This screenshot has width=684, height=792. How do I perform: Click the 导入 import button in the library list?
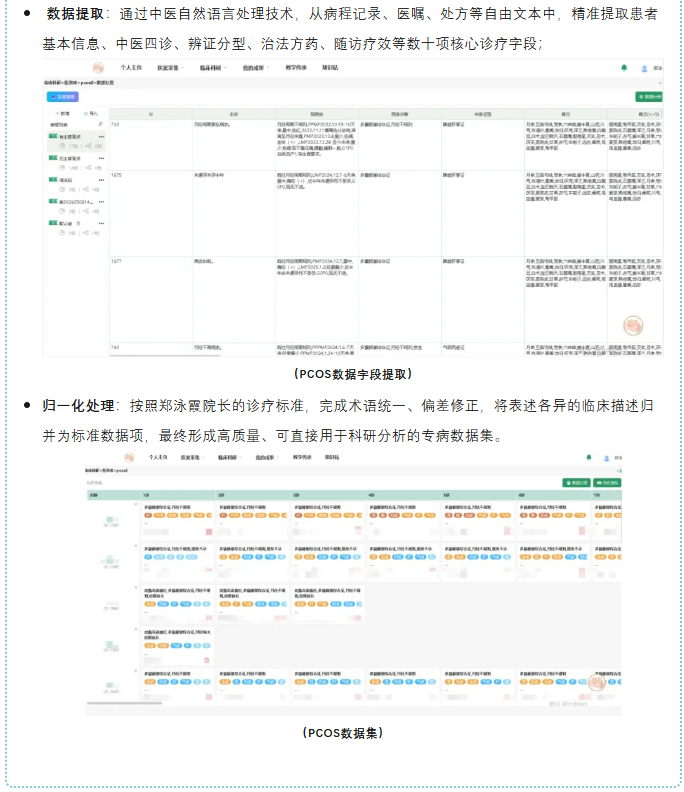[x=90, y=114]
